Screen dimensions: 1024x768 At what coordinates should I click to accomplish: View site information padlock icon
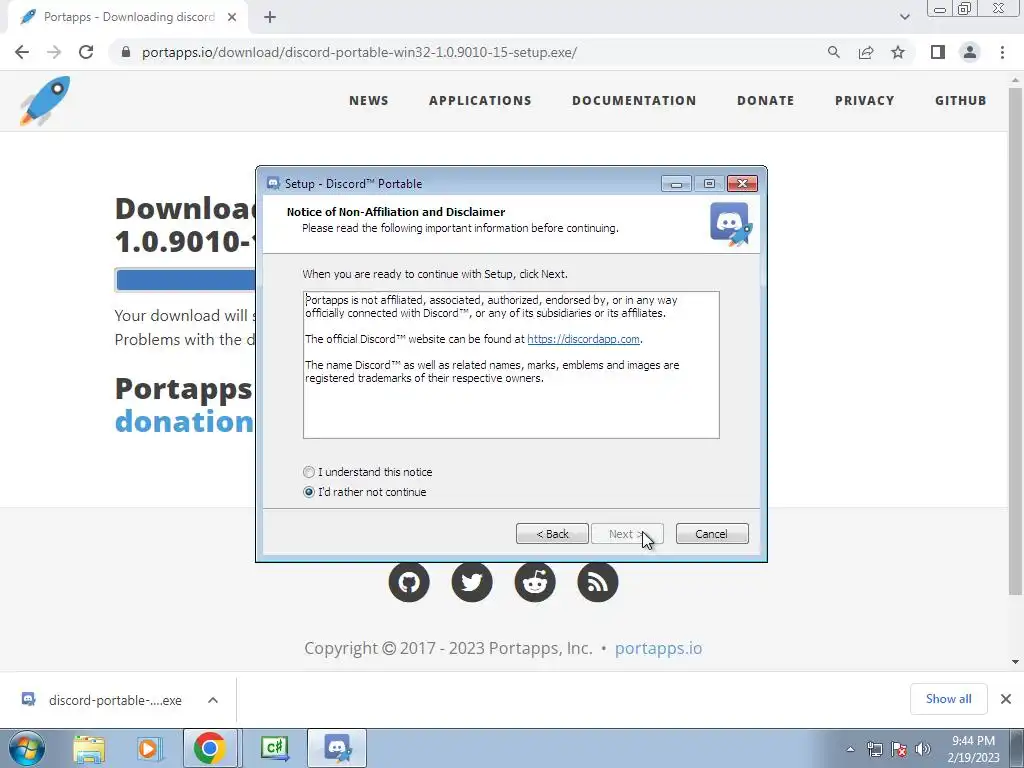pyautogui.click(x=126, y=52)
